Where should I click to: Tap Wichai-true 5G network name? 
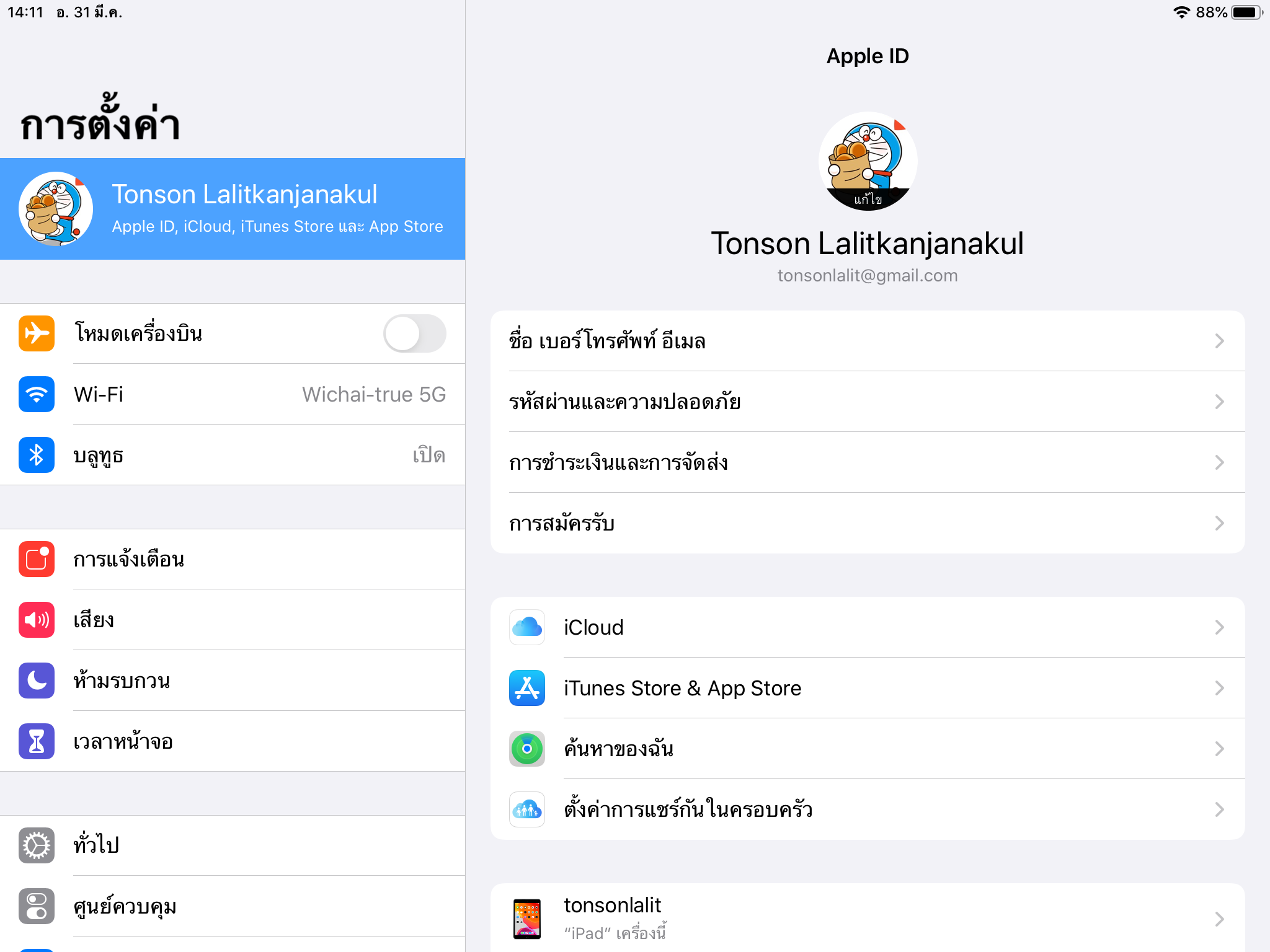click(374, 394)
